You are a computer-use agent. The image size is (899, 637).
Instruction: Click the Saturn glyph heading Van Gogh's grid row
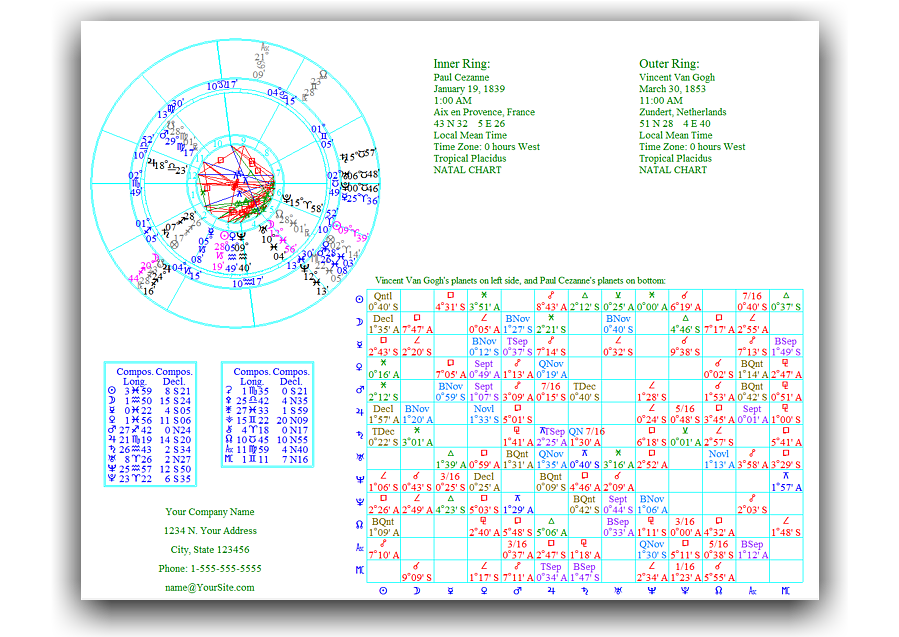(x=359, y=435)
